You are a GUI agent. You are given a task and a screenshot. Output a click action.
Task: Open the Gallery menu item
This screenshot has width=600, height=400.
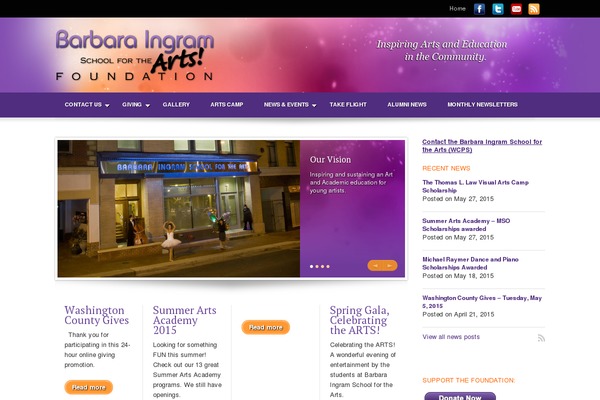176,104
